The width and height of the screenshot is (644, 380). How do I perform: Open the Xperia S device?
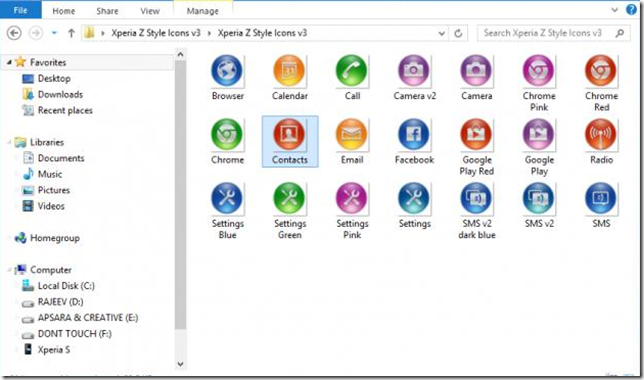[53, 350]
